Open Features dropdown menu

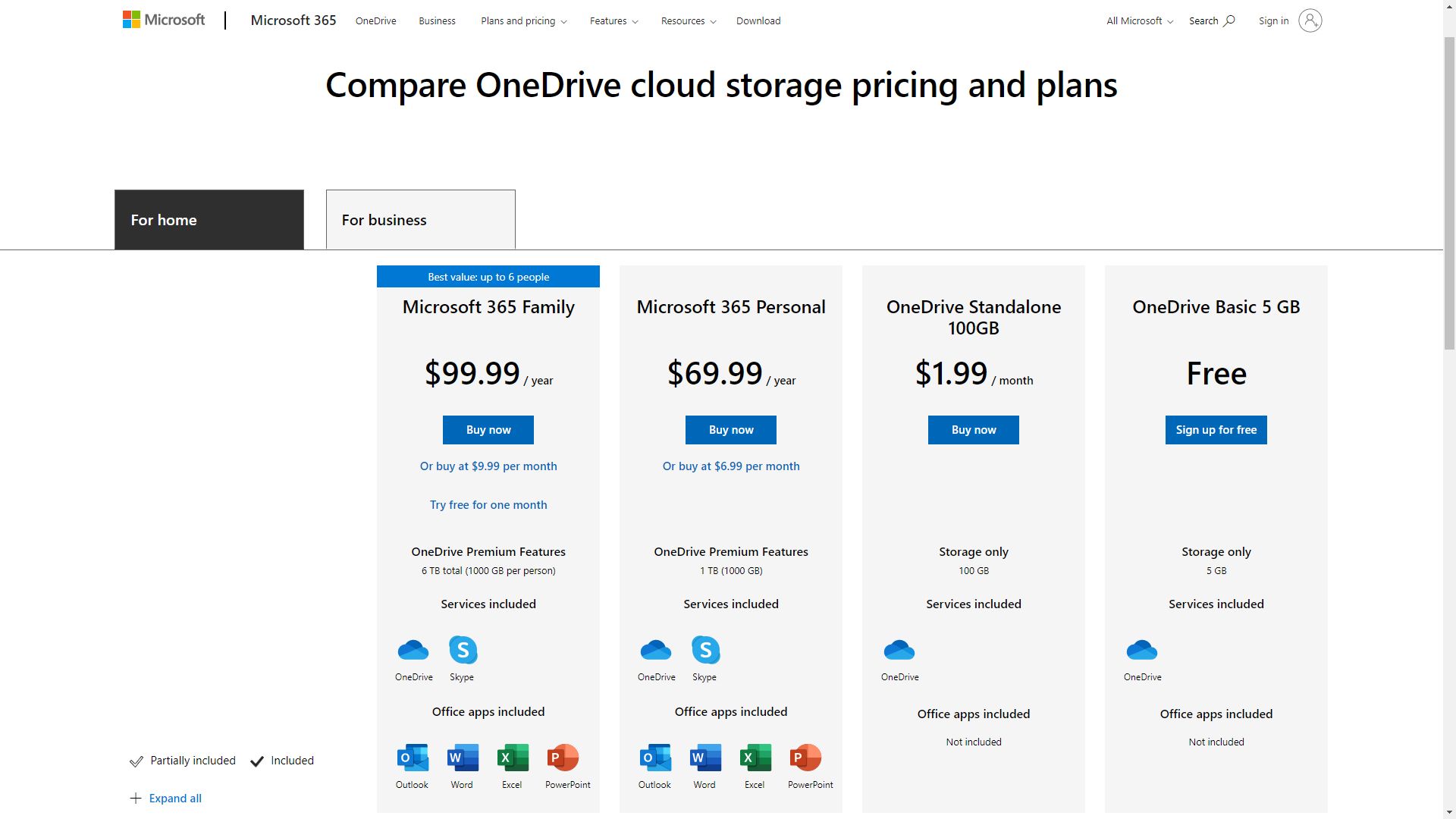click(613, 20)
